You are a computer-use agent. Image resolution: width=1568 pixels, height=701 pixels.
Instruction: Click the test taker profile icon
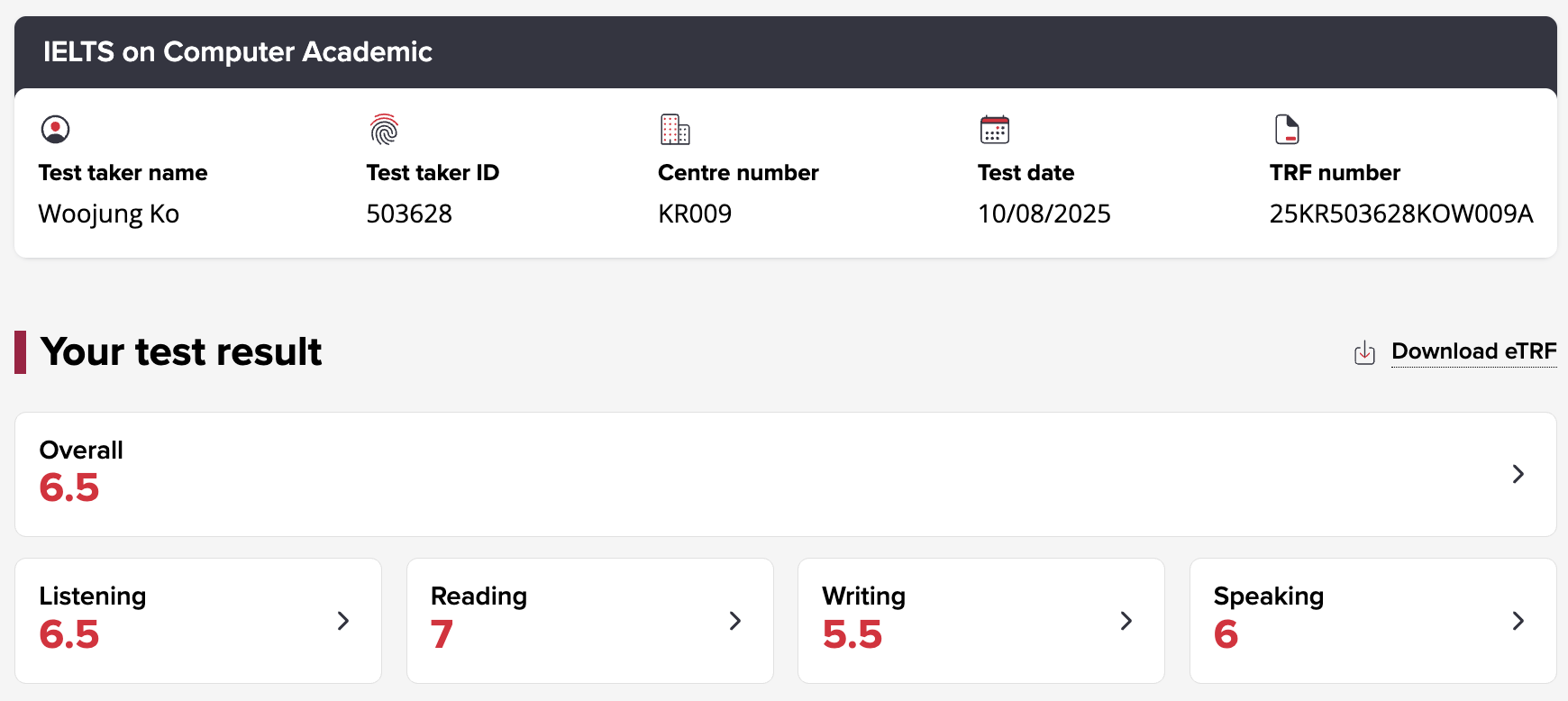(56, 130)
